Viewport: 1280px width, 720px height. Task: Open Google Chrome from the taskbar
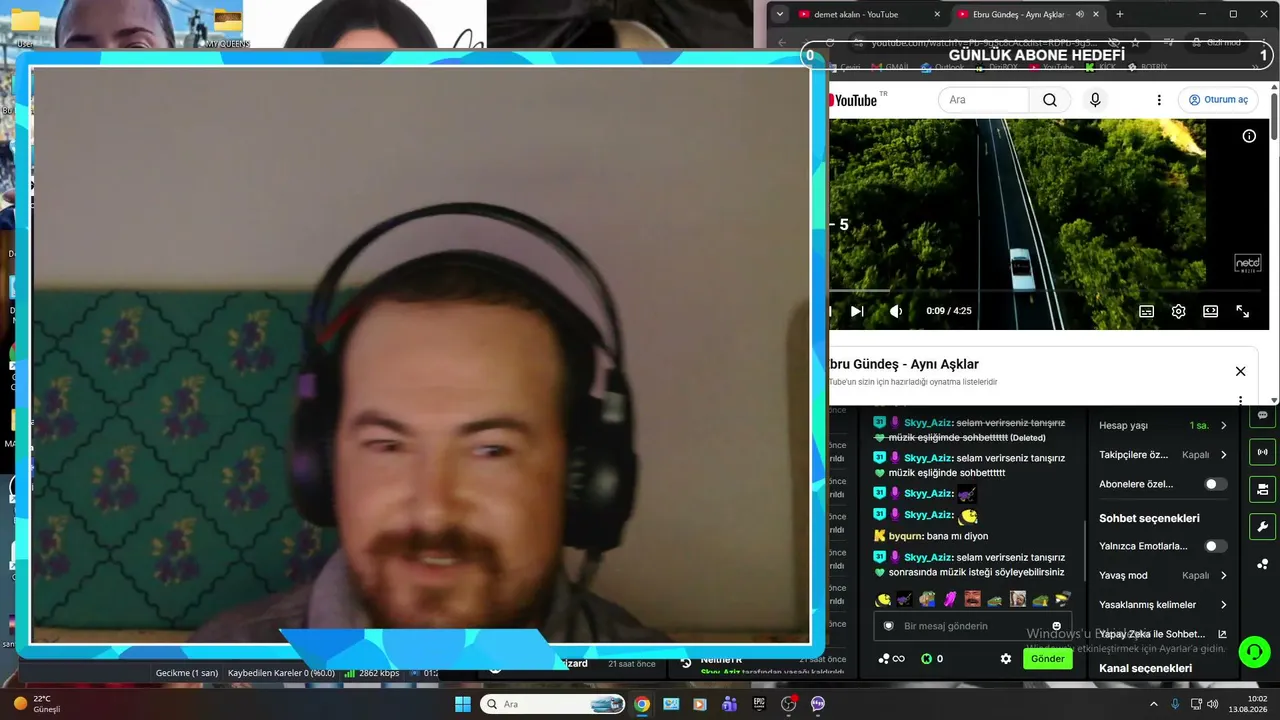click(642, 704)
